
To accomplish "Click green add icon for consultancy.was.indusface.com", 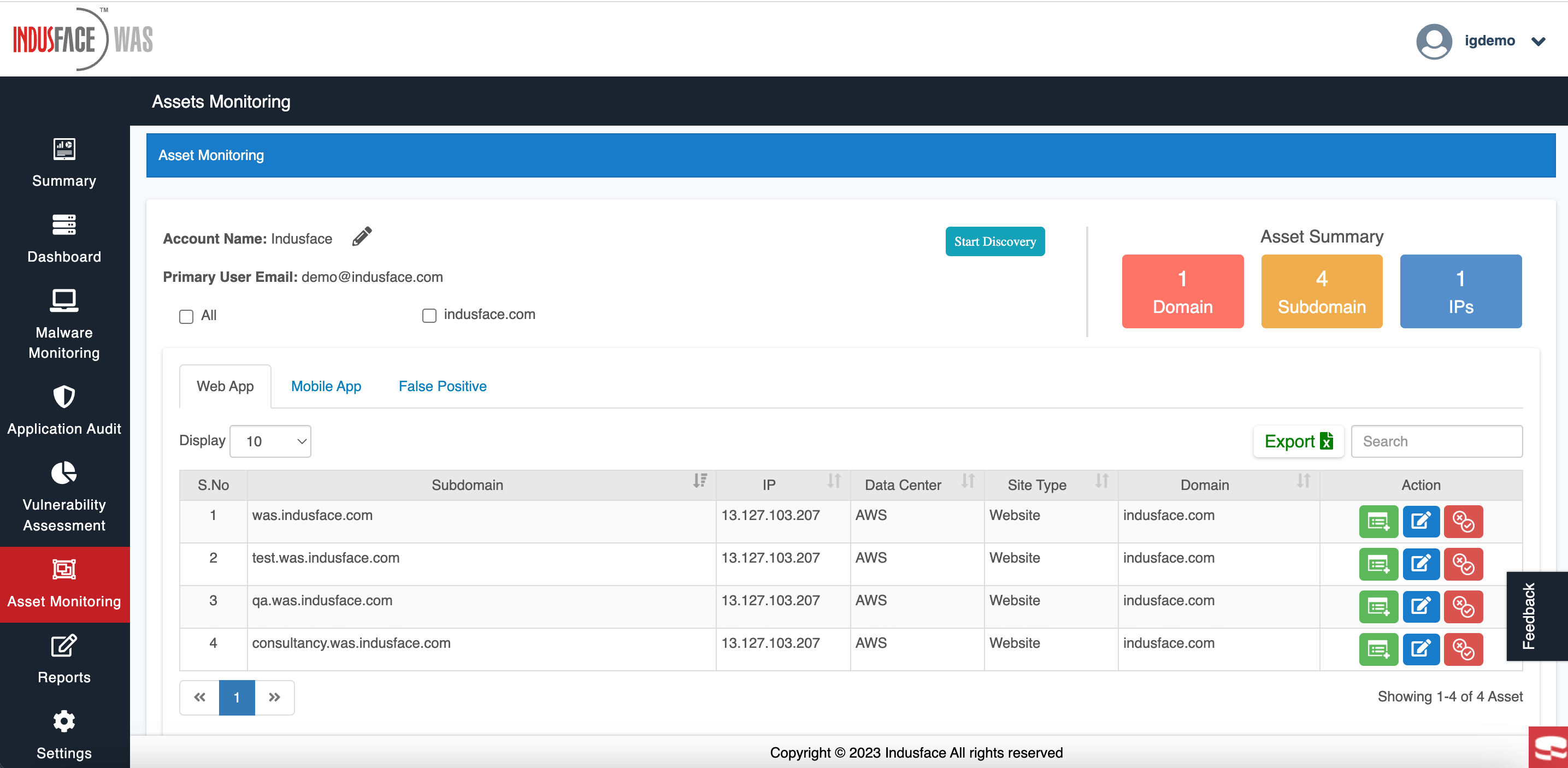I will coord(1378,649).
